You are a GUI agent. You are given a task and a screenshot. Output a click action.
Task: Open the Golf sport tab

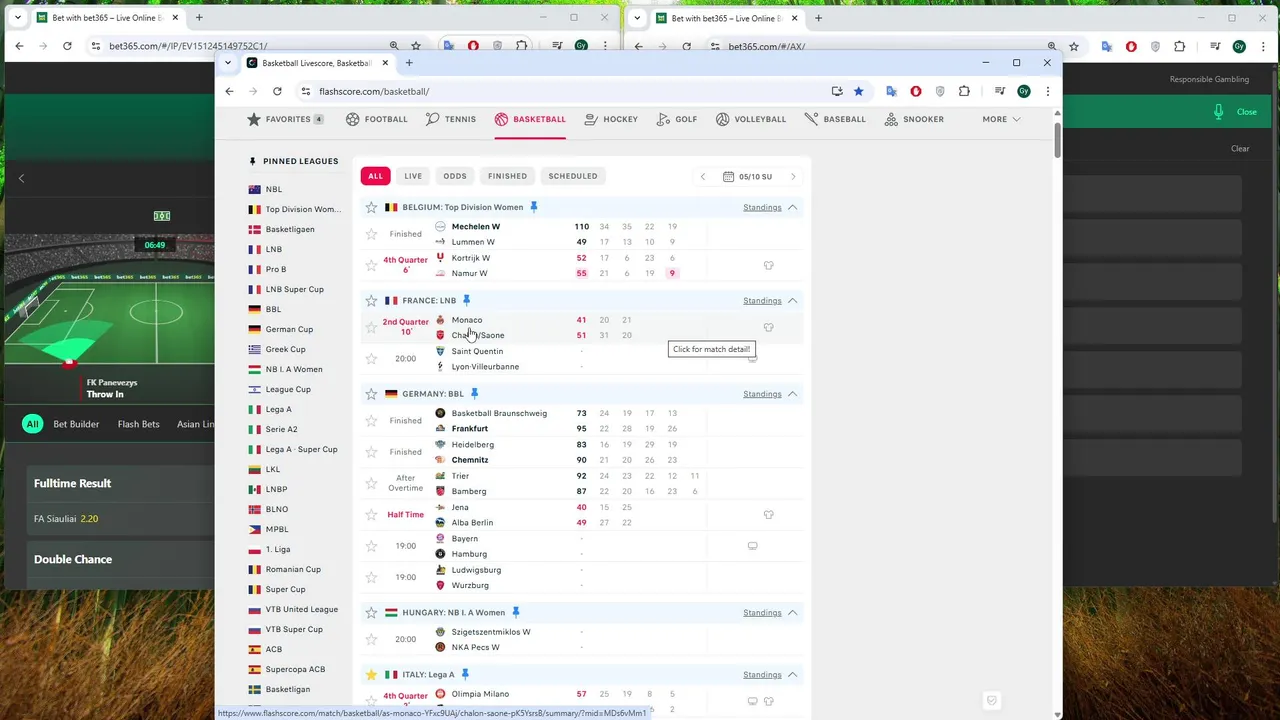(677, 119)
